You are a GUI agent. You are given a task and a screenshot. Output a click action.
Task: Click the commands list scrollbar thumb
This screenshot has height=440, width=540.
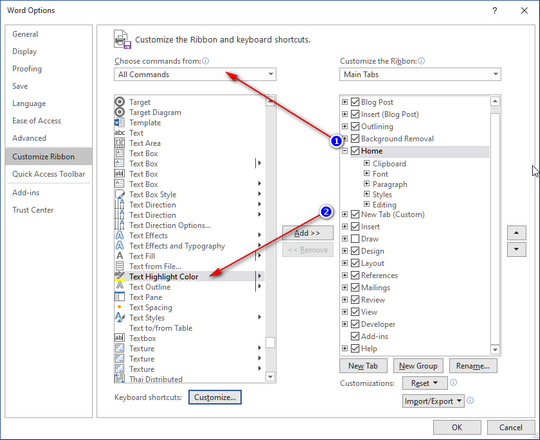click(270, 343)
